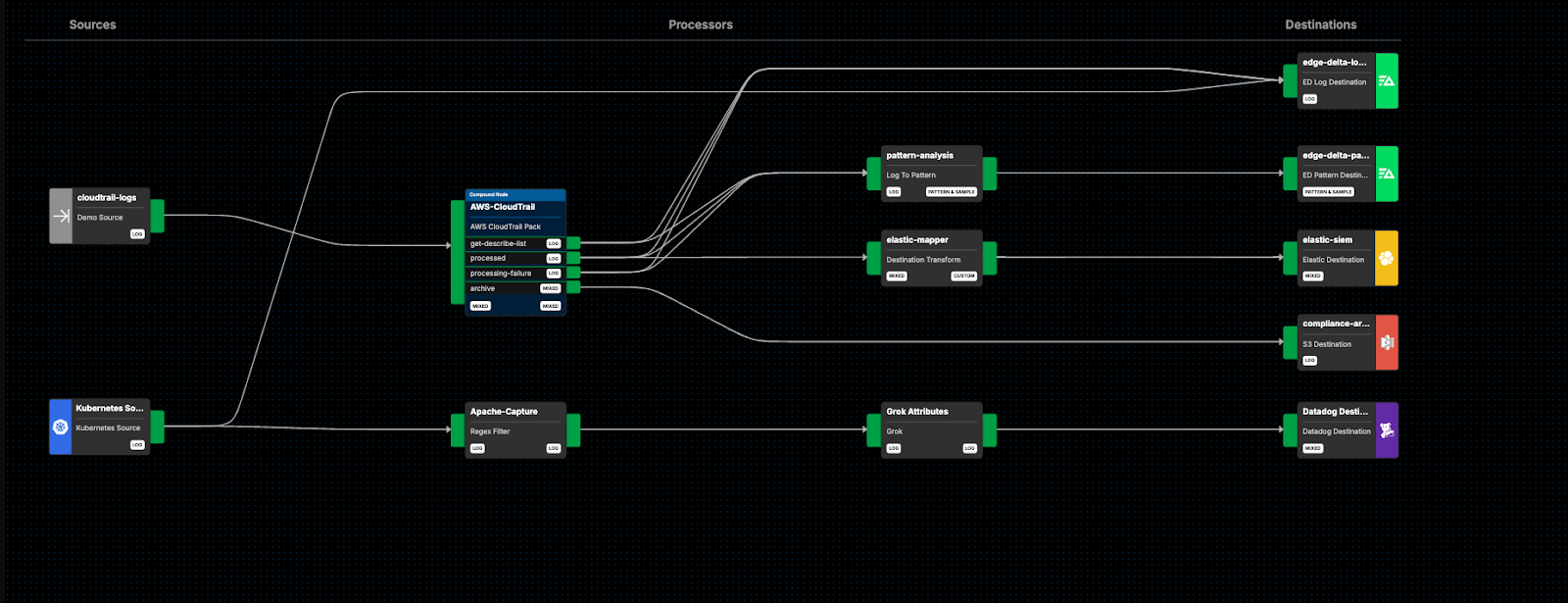
Task: Click the Sources column header
Action: pyautogui.click(x=92, y=25)
